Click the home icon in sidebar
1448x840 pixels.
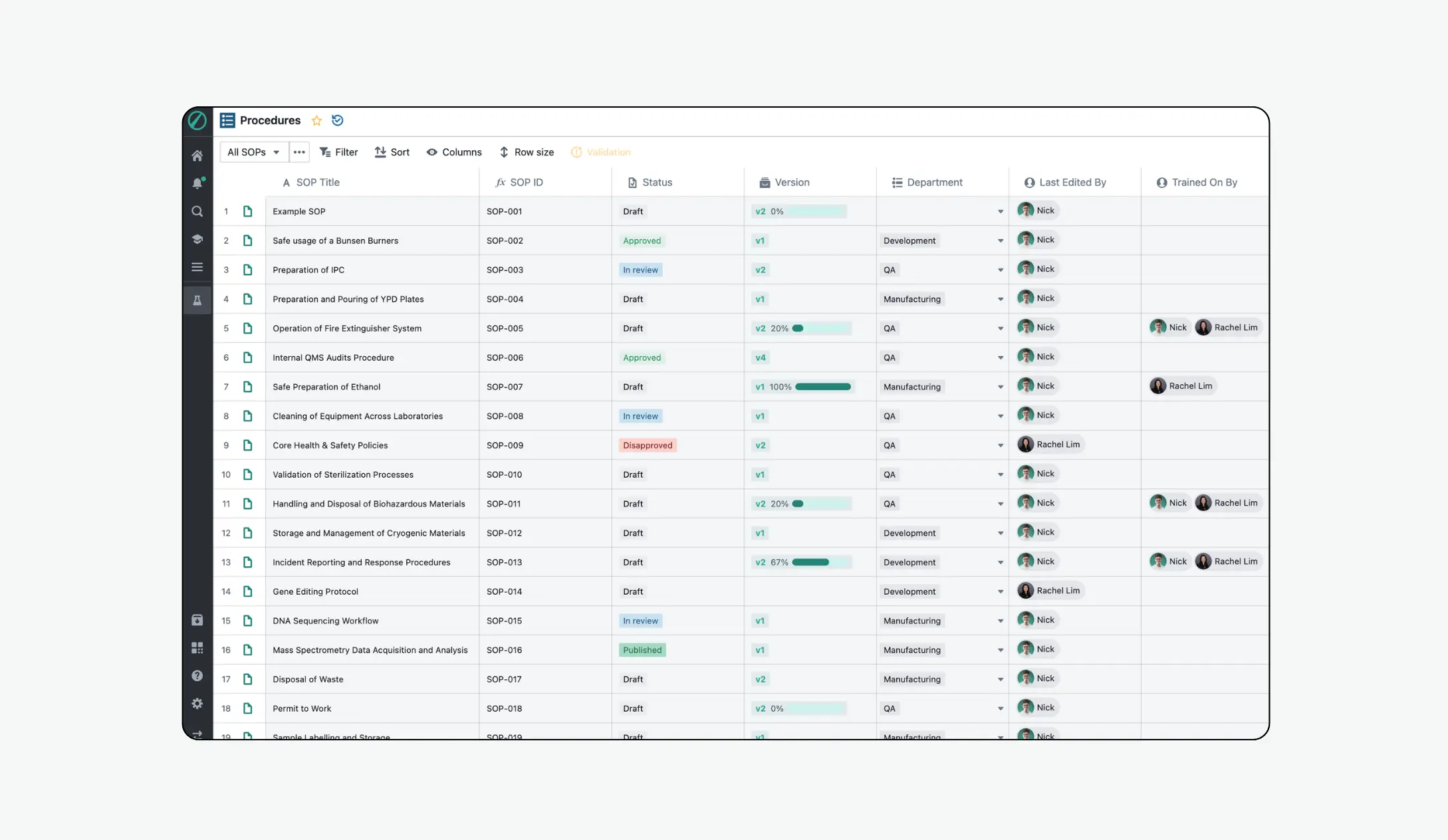[x=197, y=156]
